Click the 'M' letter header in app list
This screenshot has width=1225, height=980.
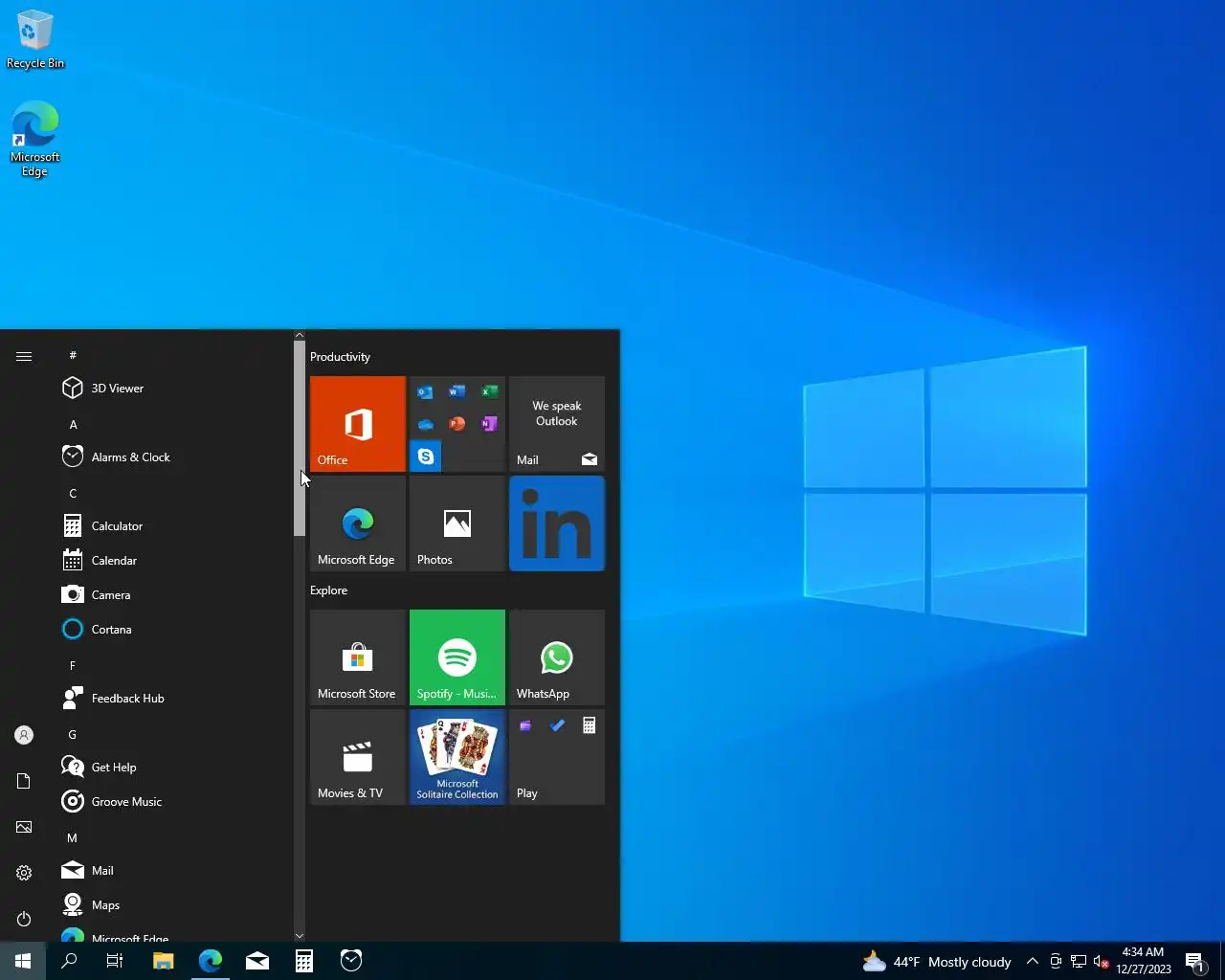[x=73, y=837]
